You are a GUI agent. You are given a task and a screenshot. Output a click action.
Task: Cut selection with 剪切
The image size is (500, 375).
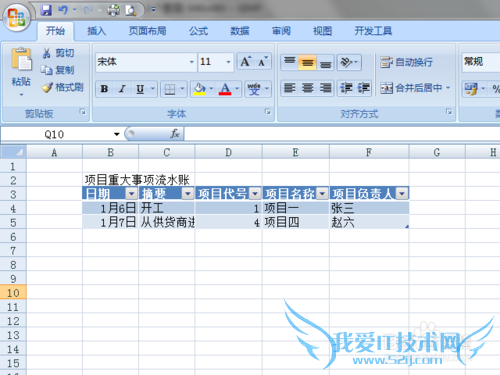[58, 53]
